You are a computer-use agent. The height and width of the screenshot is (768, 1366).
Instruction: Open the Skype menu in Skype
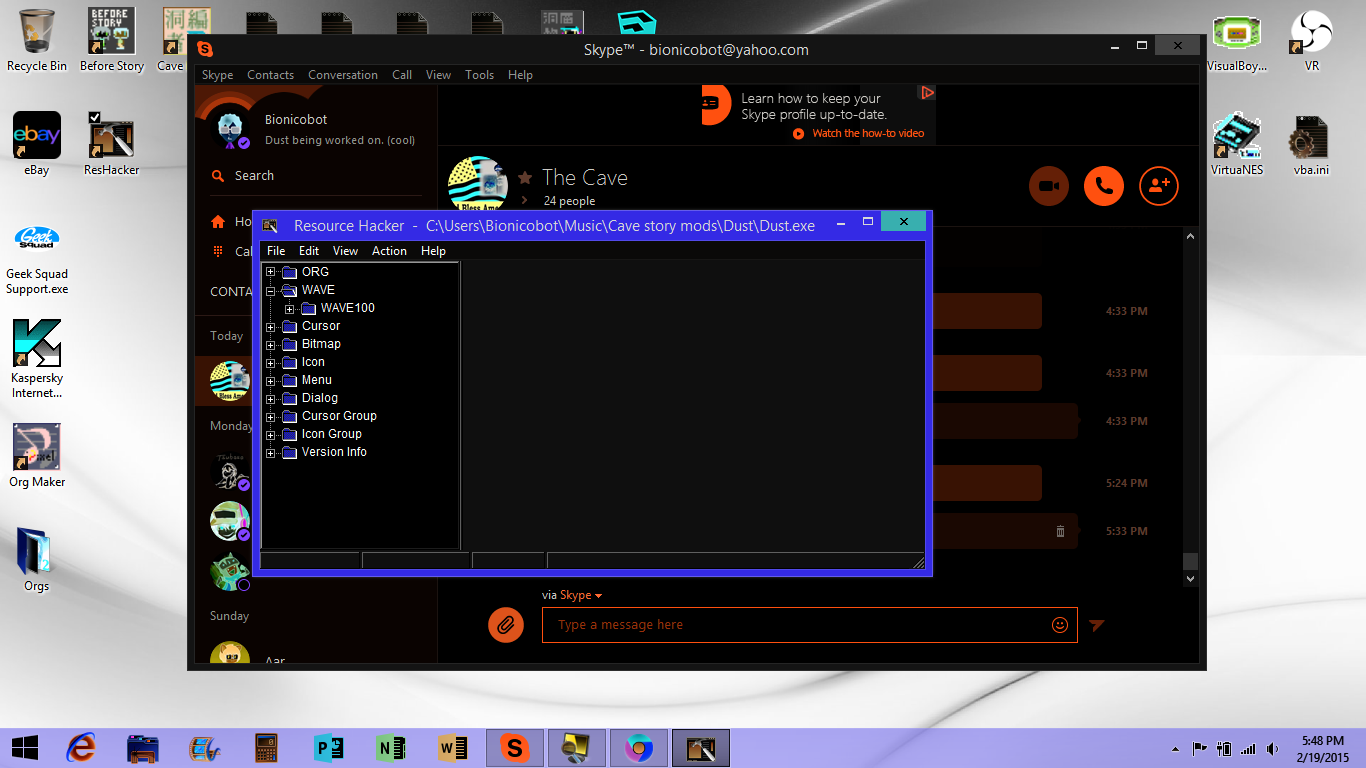click(217, 75)
